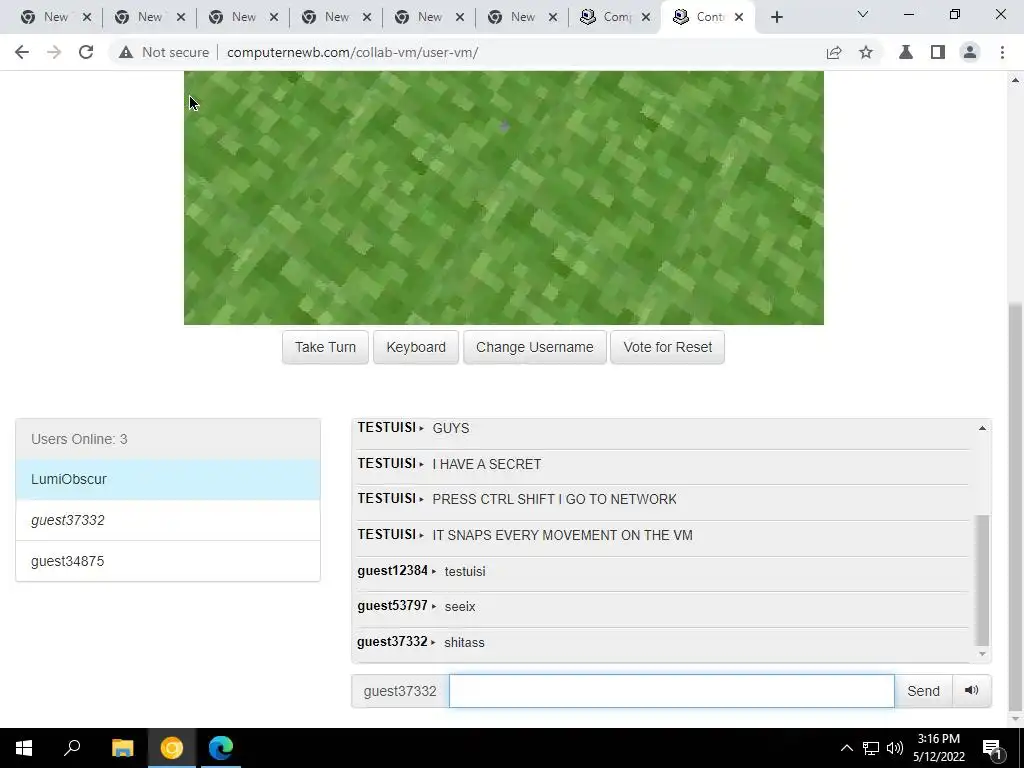1024x768 pixels.
Task: Click message I HAVE A SECRET
Action: tap(487, 464)
